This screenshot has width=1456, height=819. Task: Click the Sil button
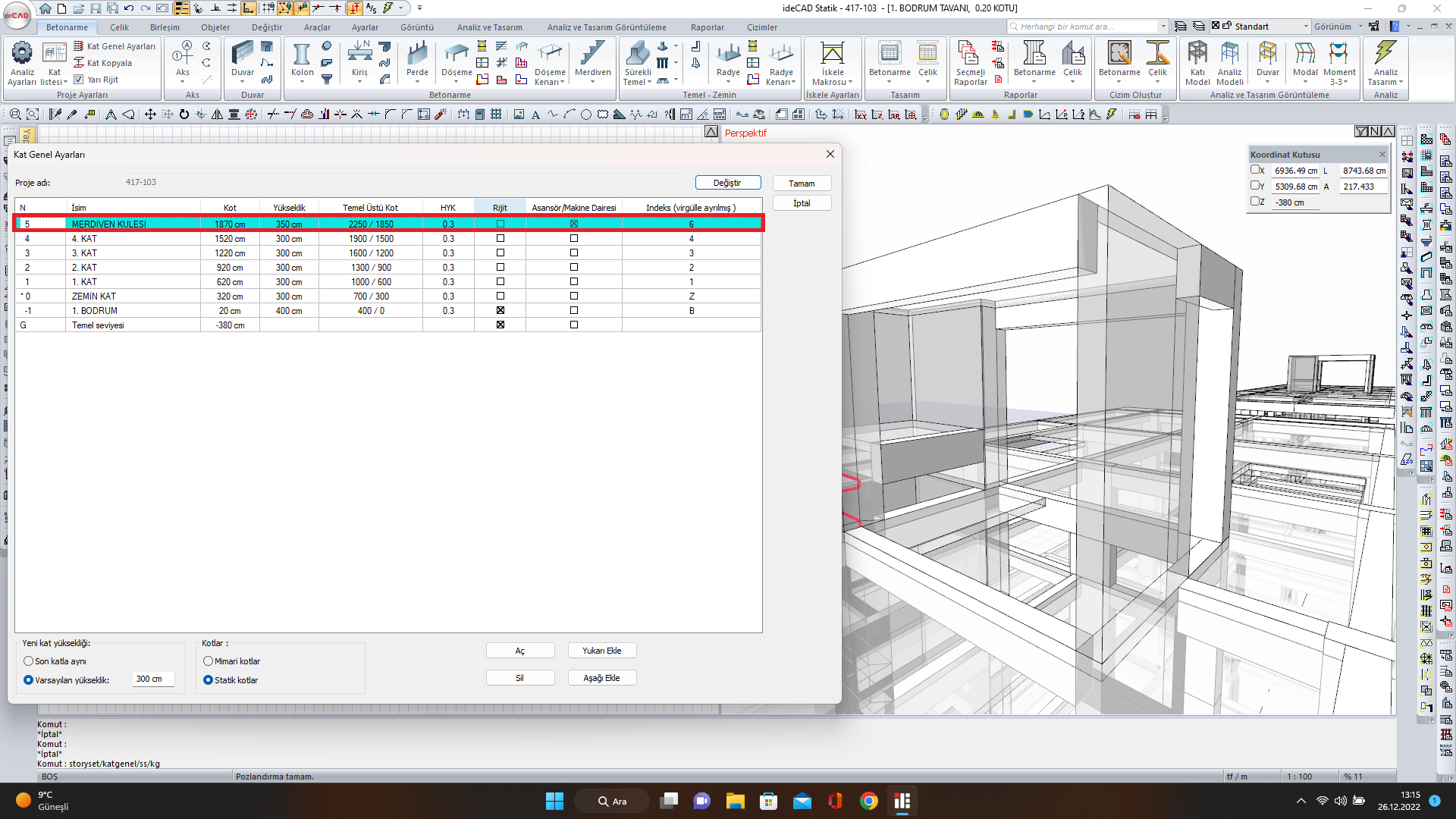tap(519, 678)
